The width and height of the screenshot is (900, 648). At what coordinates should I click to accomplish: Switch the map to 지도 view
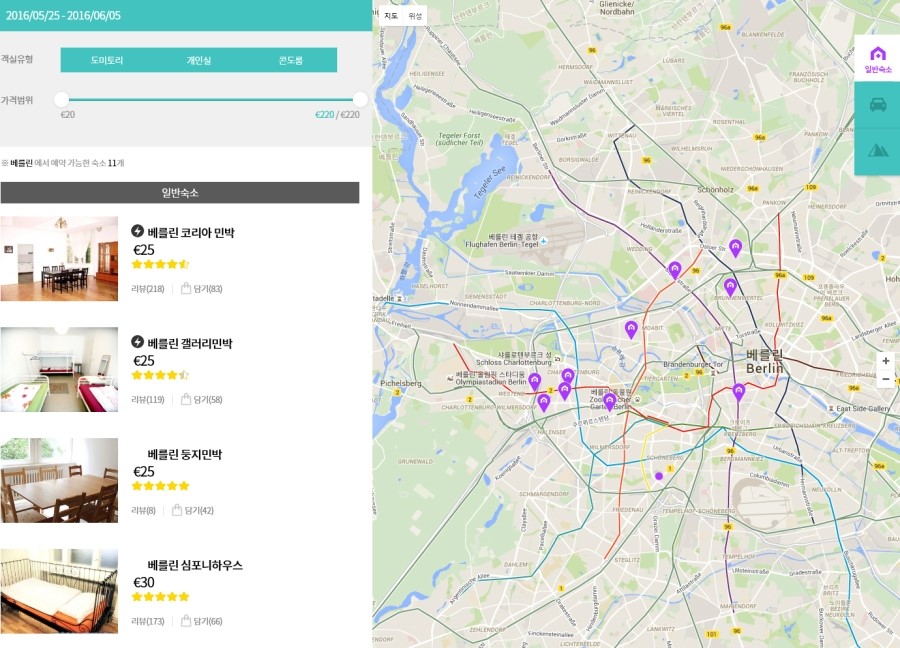click(x=391, y=16)
